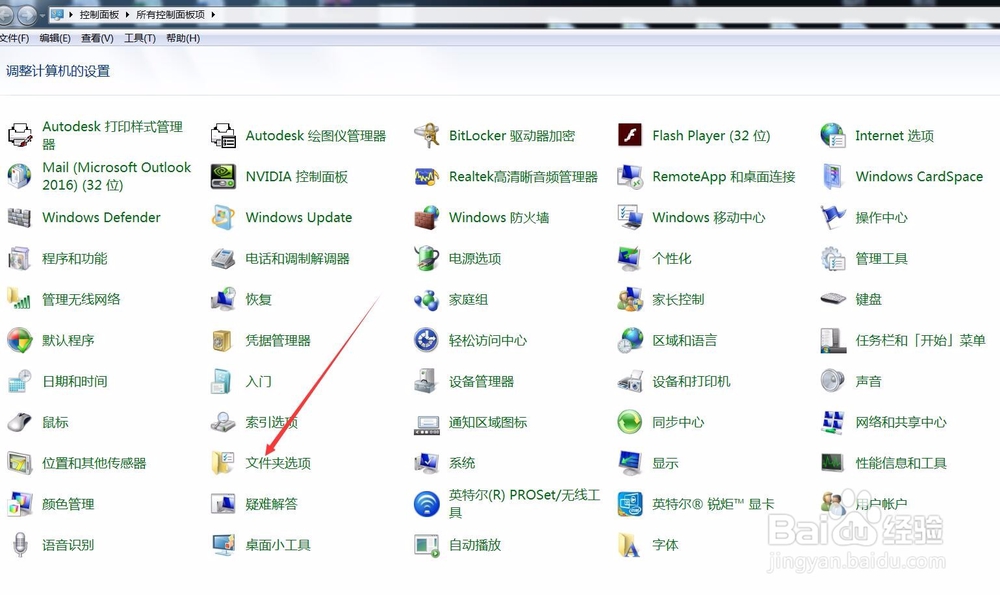Open Autodesk 绘图仪管理器 icon

[x=223, y=135]
